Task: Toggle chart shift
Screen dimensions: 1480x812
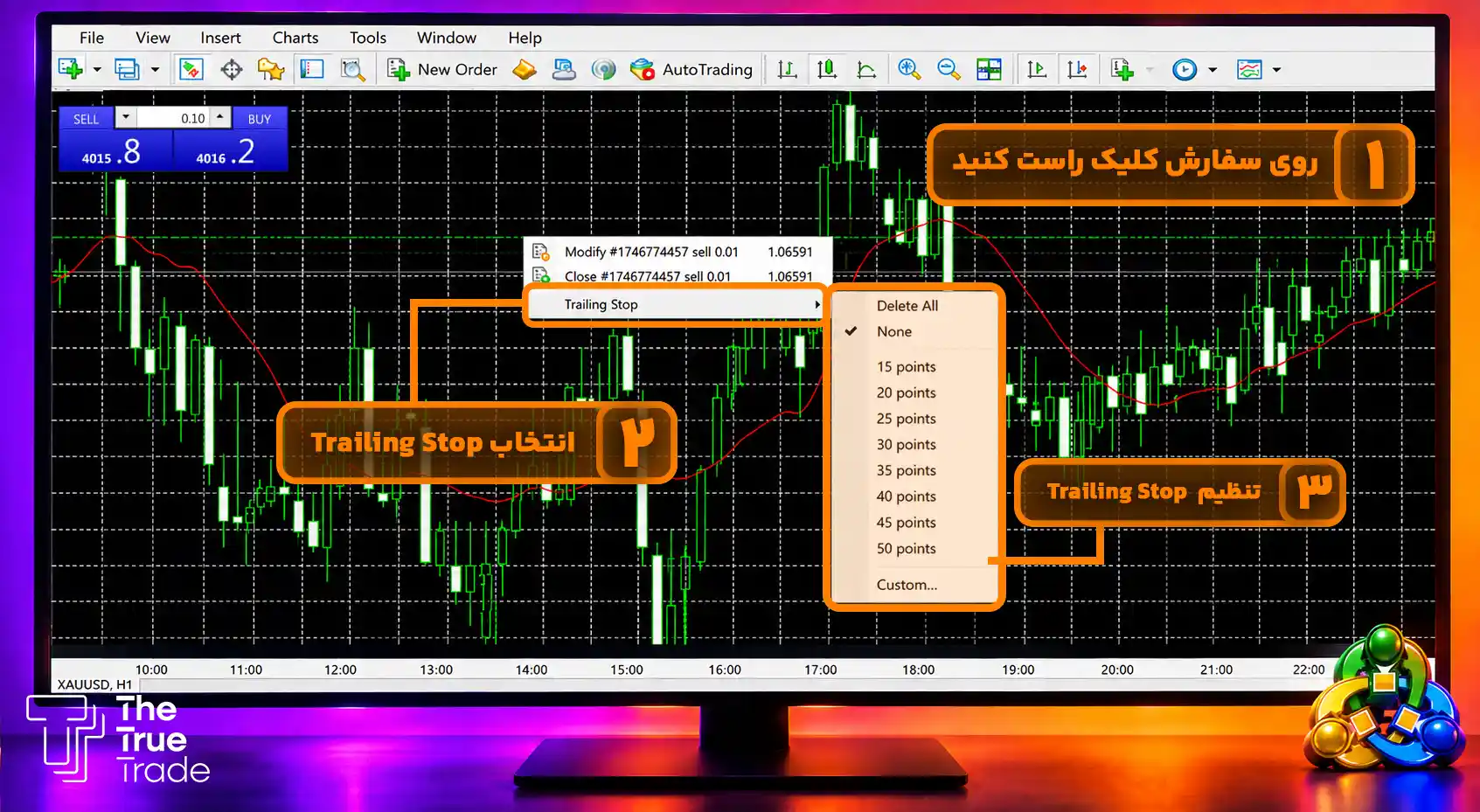Action: pyautogui.click(x=1077, y=69)
